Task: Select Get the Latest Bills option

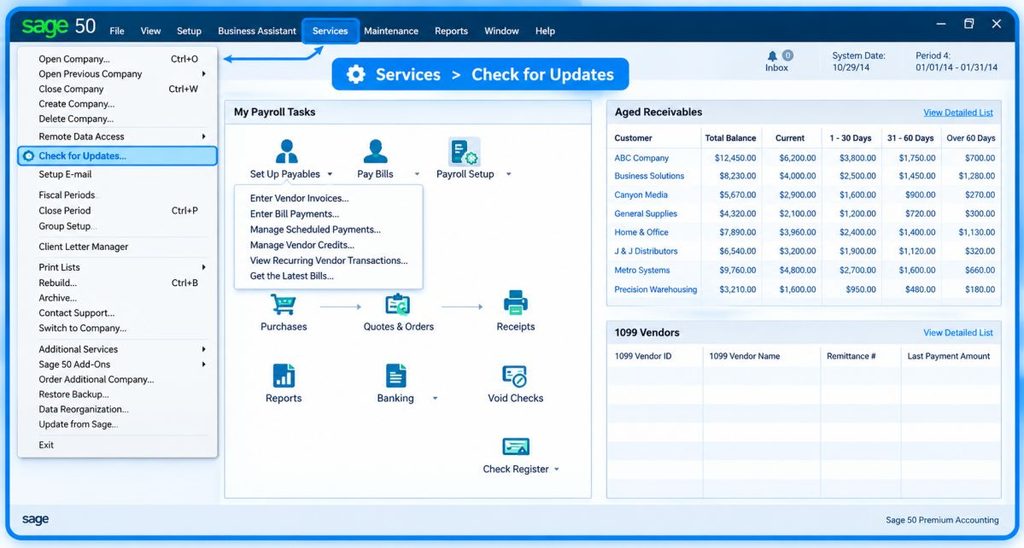Action: [291, 276]
